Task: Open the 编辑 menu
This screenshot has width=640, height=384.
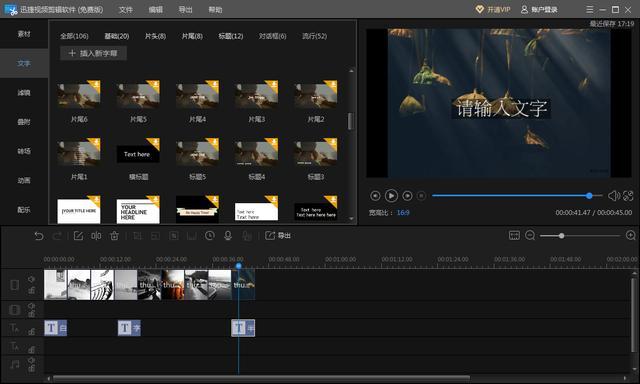Action: [156, 9]
